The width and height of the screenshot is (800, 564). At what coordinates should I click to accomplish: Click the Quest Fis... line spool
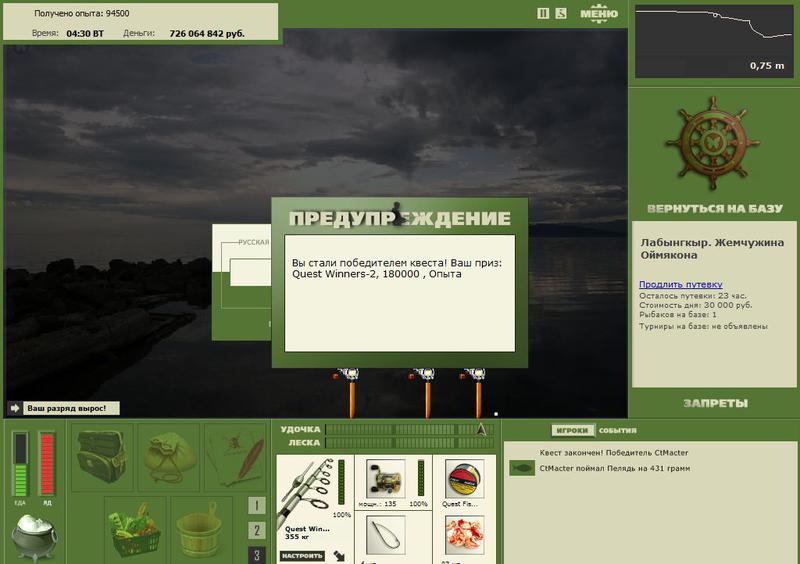[x=464, y=479]
